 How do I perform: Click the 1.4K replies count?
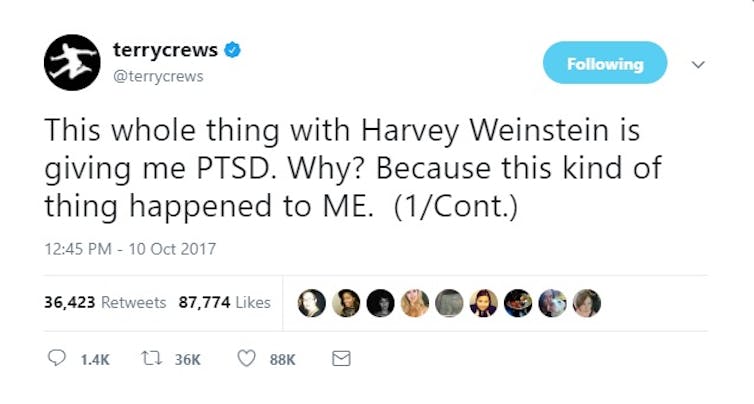95,360
